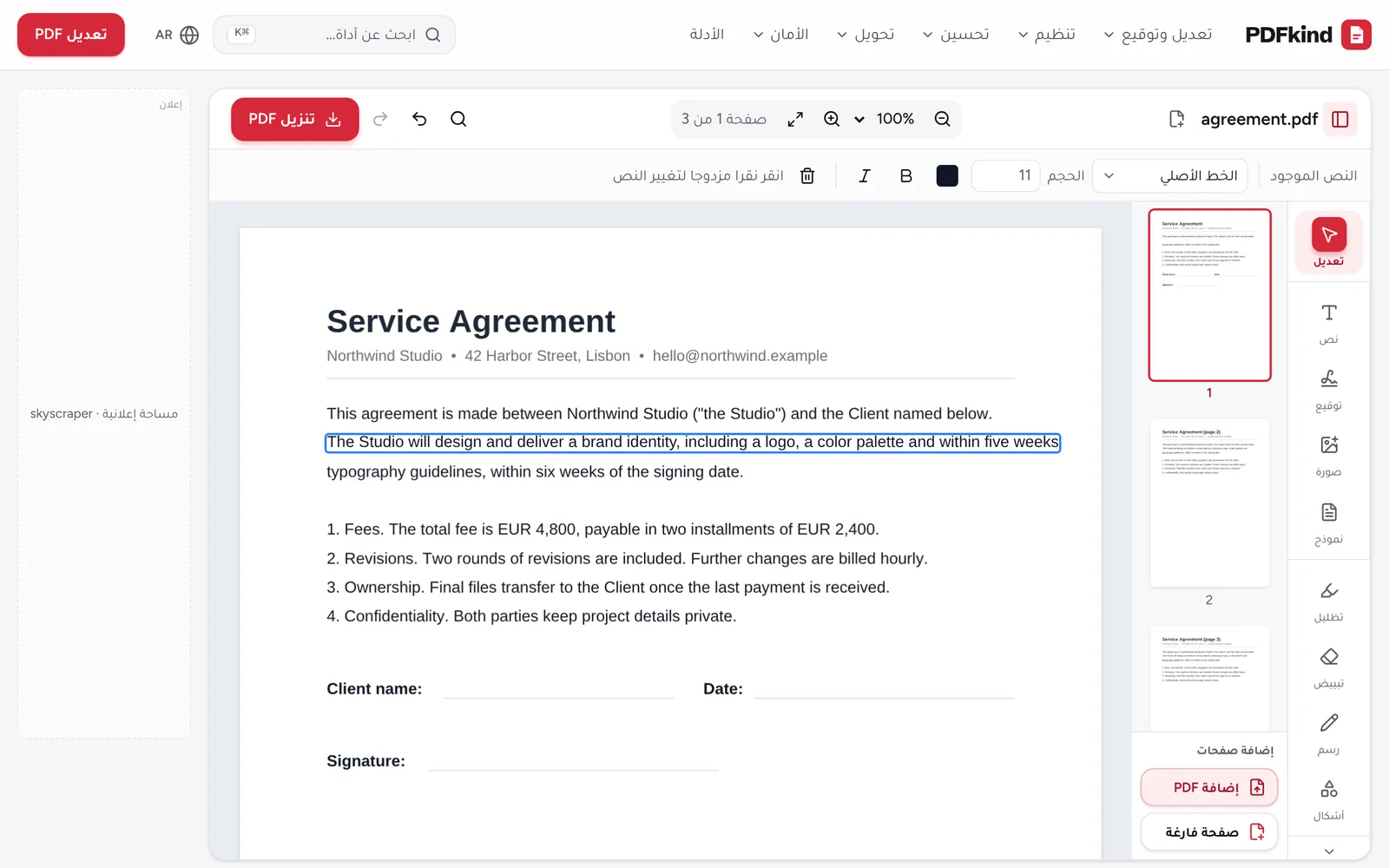Image resolution: width=1389 pixels, height=868 pixels.
Task: Toggle the page sidebar panel icon
Action: pos(1340,119)
